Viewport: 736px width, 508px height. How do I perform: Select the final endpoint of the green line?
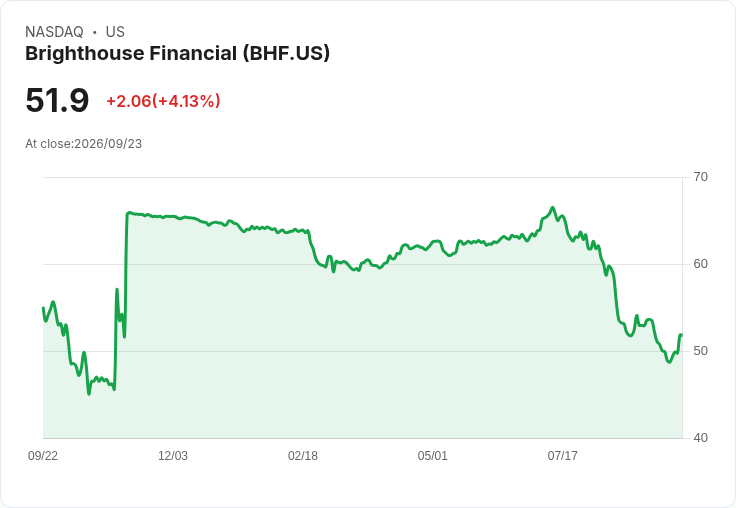pos(681,335)
